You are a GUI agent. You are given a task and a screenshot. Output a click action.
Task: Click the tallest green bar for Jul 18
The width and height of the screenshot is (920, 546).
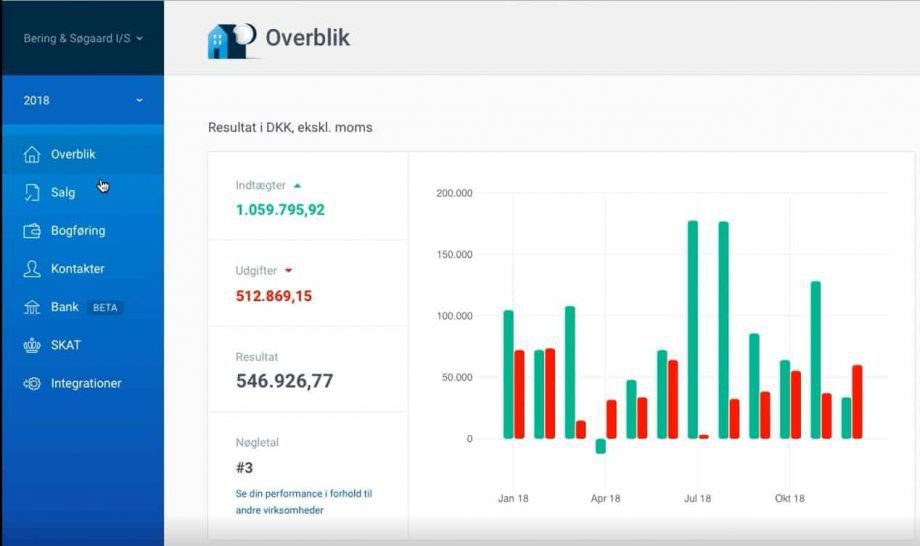pyautogui.click(x=693, y=329)
